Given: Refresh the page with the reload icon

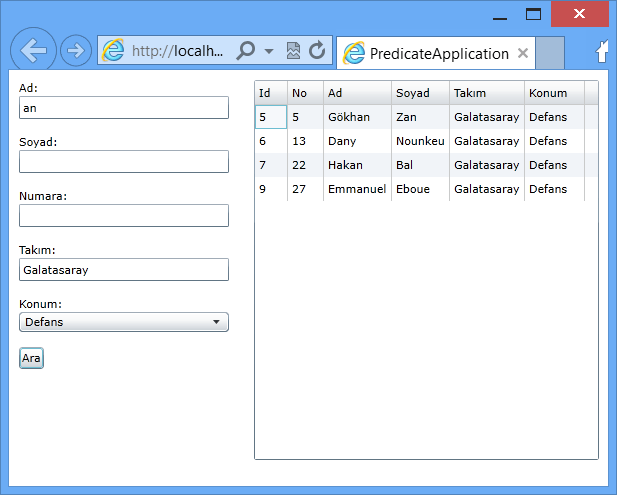Looking at the screenshot, I should (x=317, y=51).
